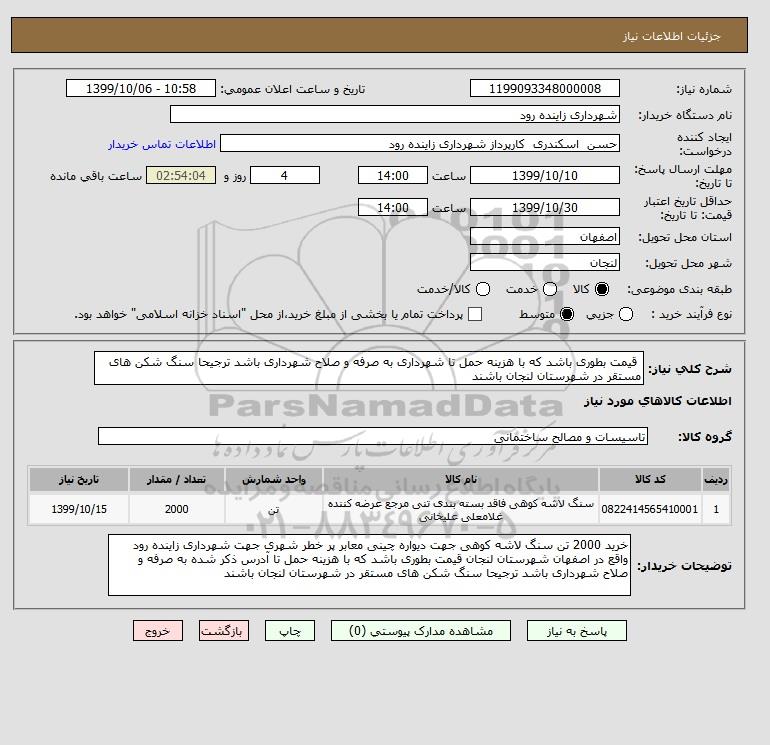Click the delivery city field لنجان
The width and height of the screenshot is (770, 745).
click(x=545, y=263)
